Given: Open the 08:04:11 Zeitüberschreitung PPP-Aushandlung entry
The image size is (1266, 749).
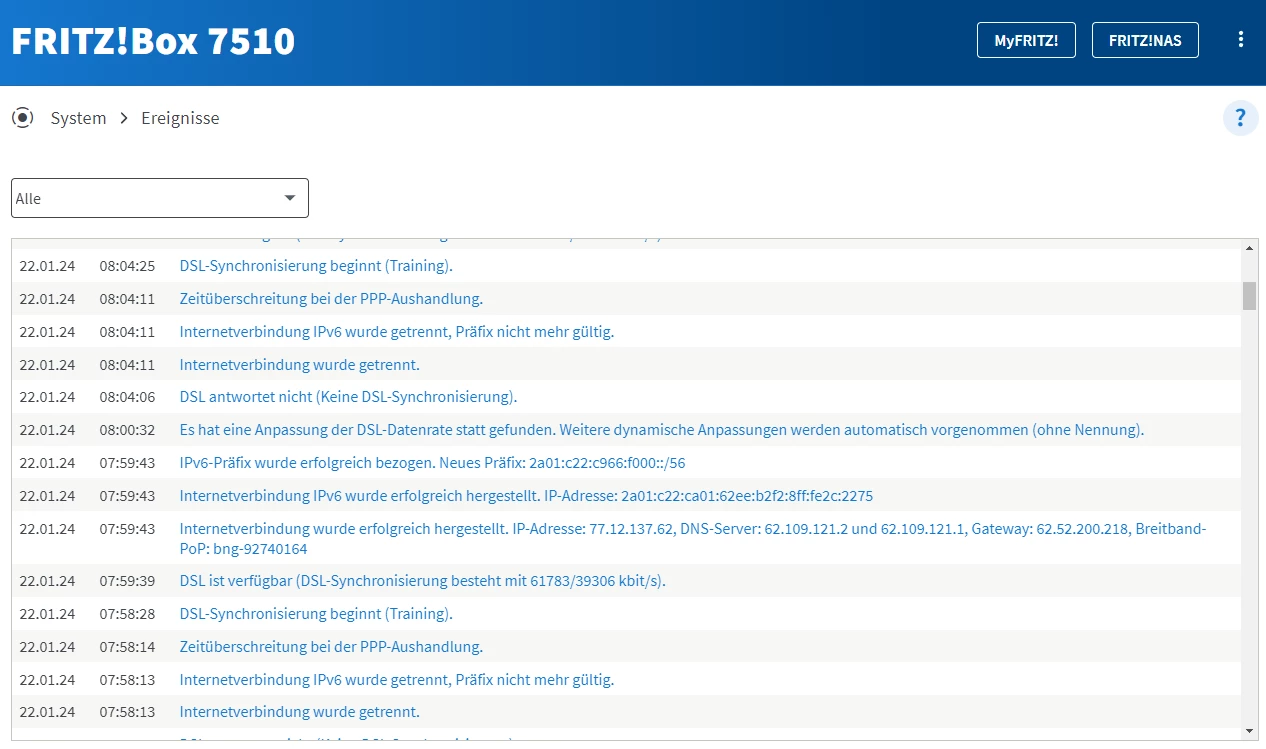Looking at the screenshot, I should pyautogui.click(x=331, y=299).
